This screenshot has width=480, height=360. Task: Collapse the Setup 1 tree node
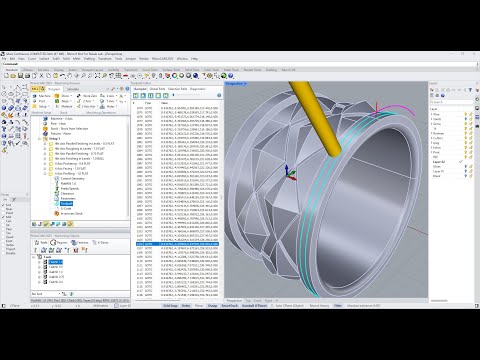click(x=40, y=138)
